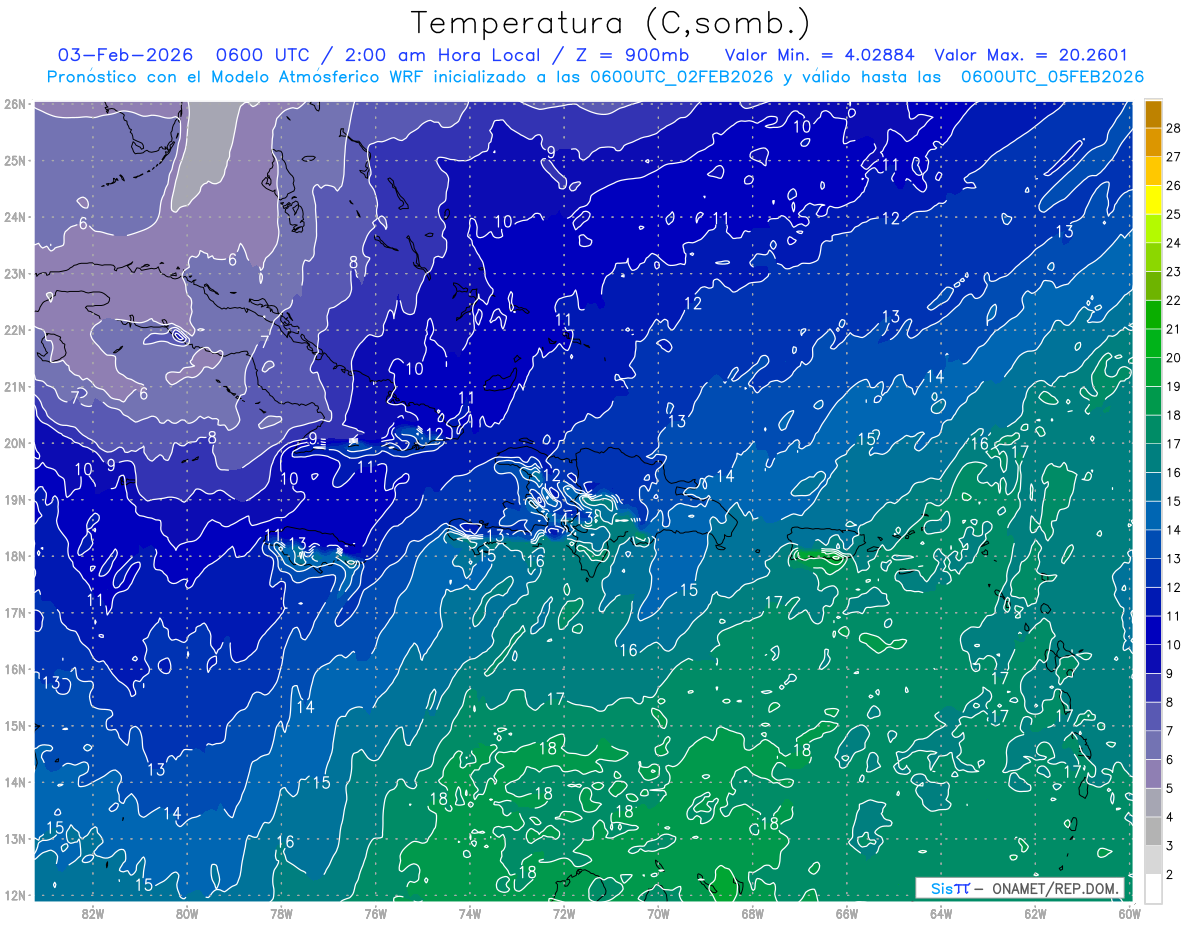1200x927 pixels.
Task: Click the "26" label on the color bar
Action: 1174,185
